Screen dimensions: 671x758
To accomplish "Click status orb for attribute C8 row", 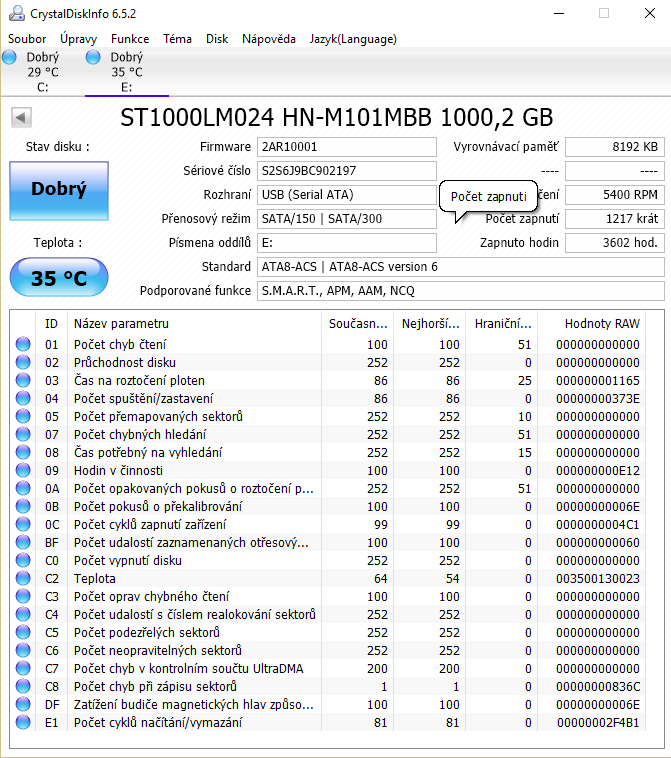I will [23, 686].
